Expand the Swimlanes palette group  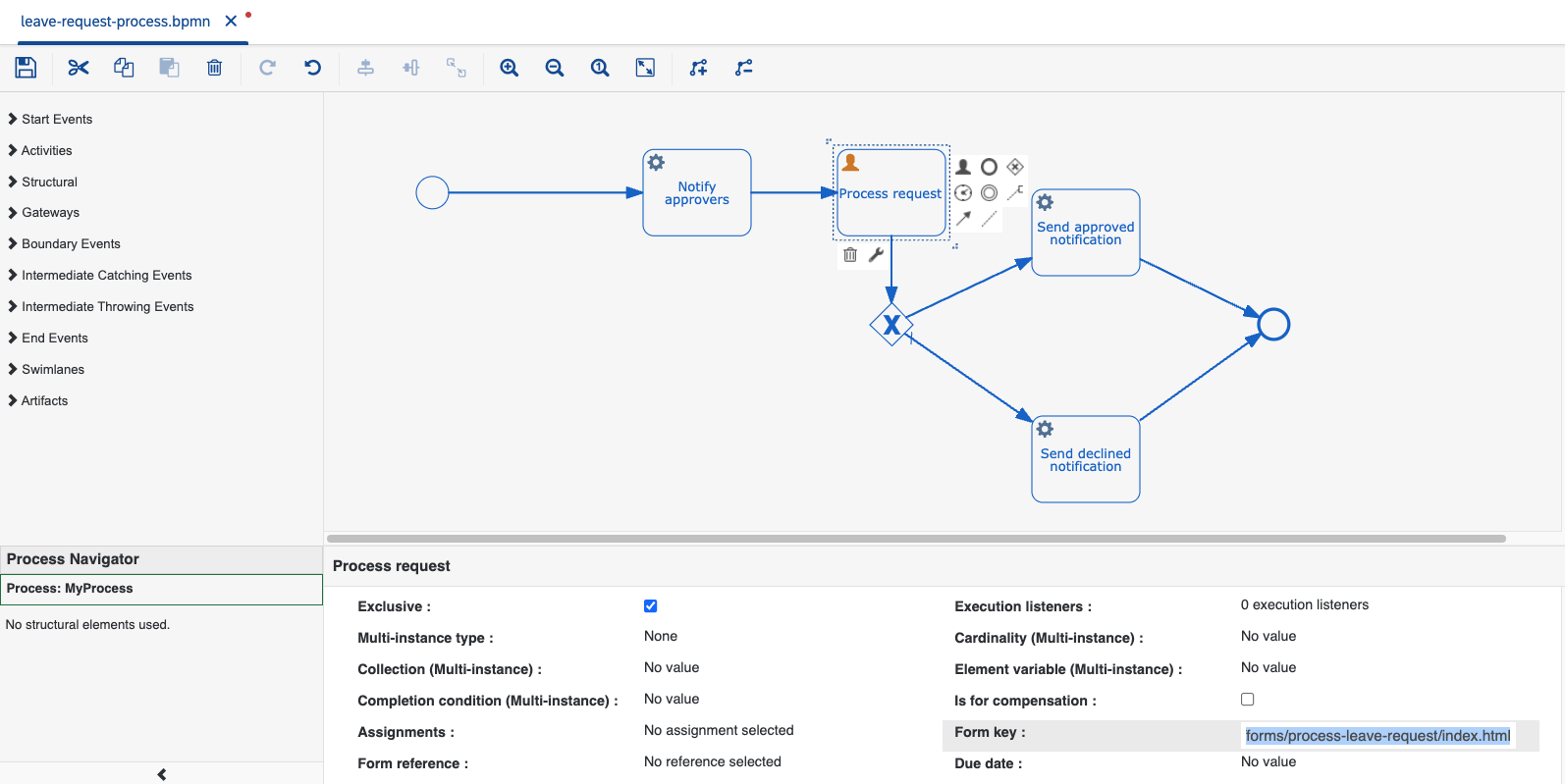46,369
